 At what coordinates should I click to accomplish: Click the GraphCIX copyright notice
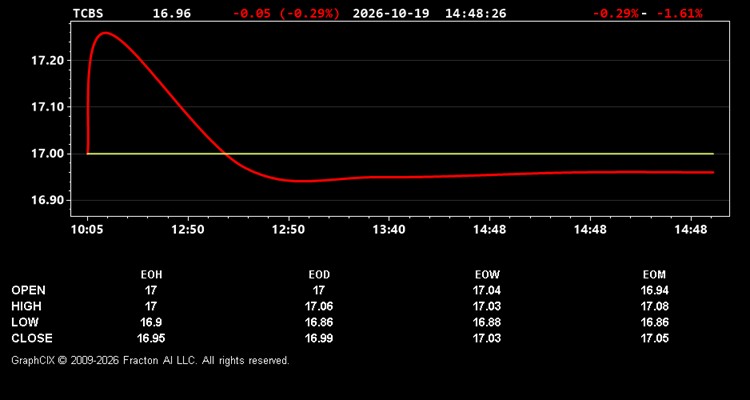pyautogui.click(x=150, y=360)
